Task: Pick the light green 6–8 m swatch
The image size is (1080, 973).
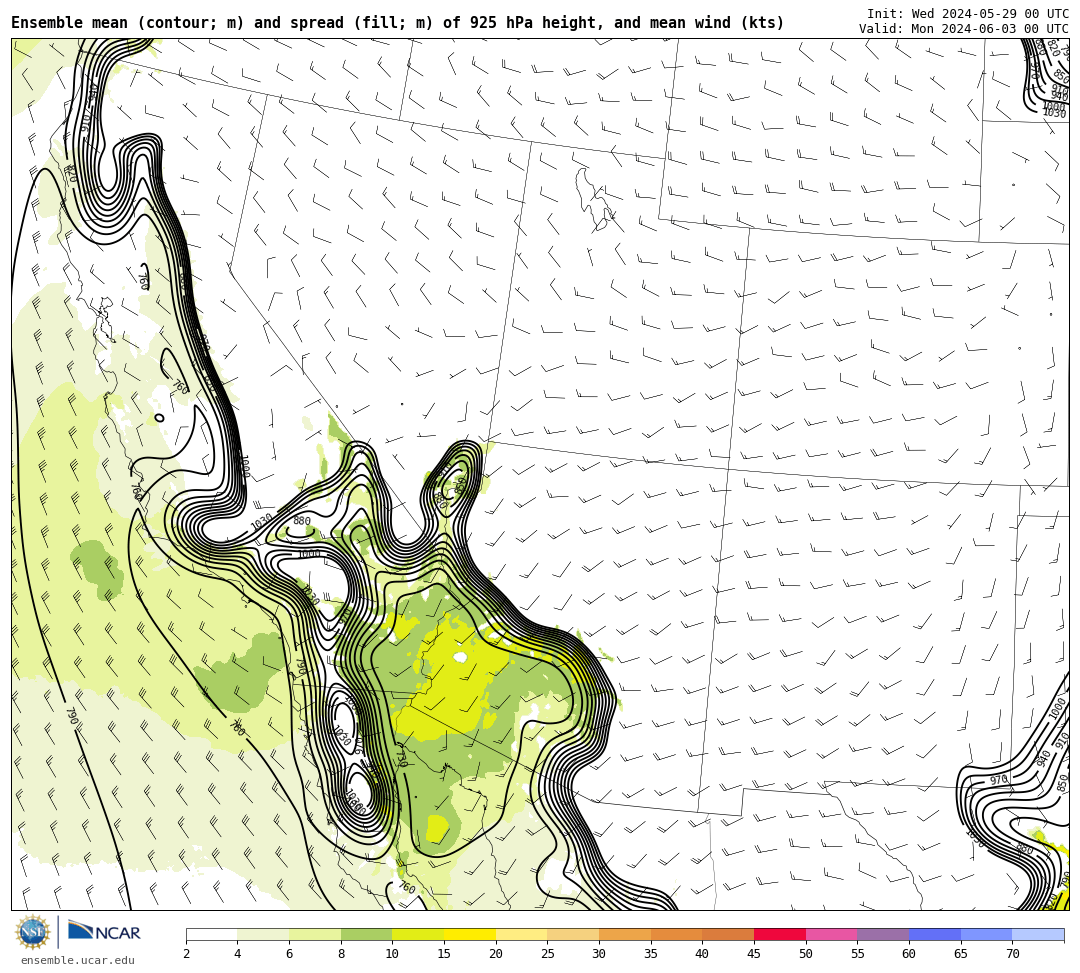Action: 315,934
